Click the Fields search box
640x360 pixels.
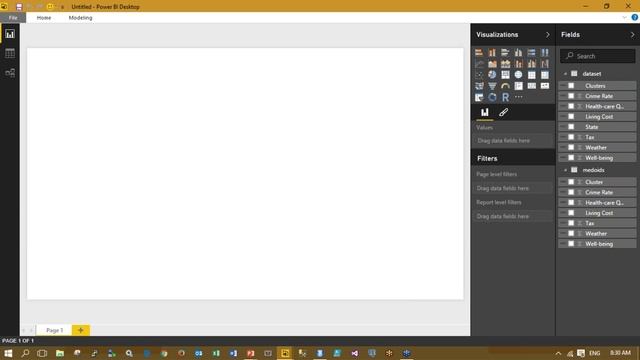pyautogui.click(x=598, y=56)
